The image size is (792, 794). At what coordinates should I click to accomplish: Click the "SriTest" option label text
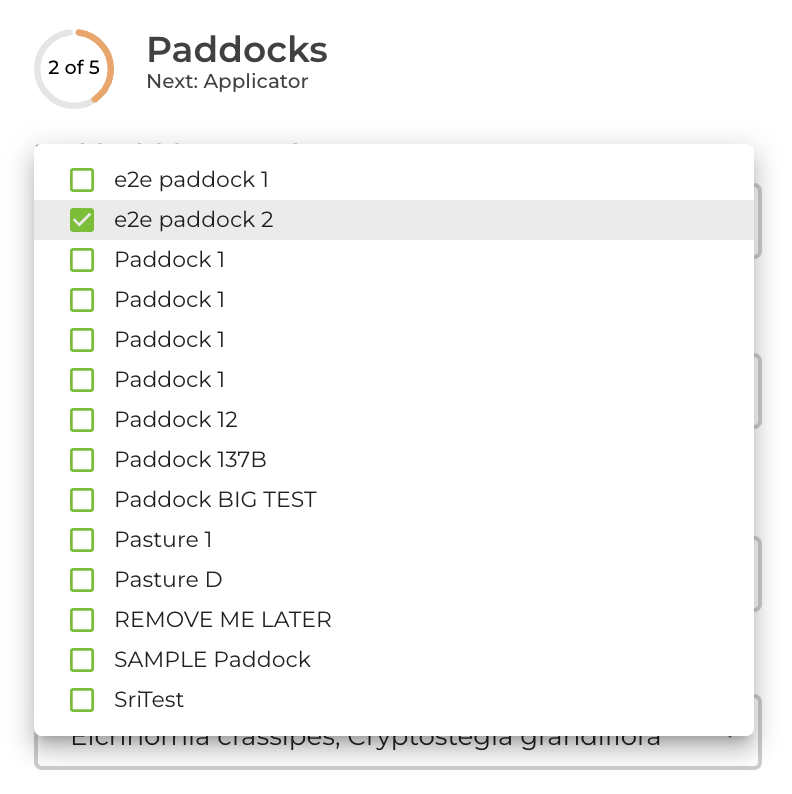[x=149, y=700]
